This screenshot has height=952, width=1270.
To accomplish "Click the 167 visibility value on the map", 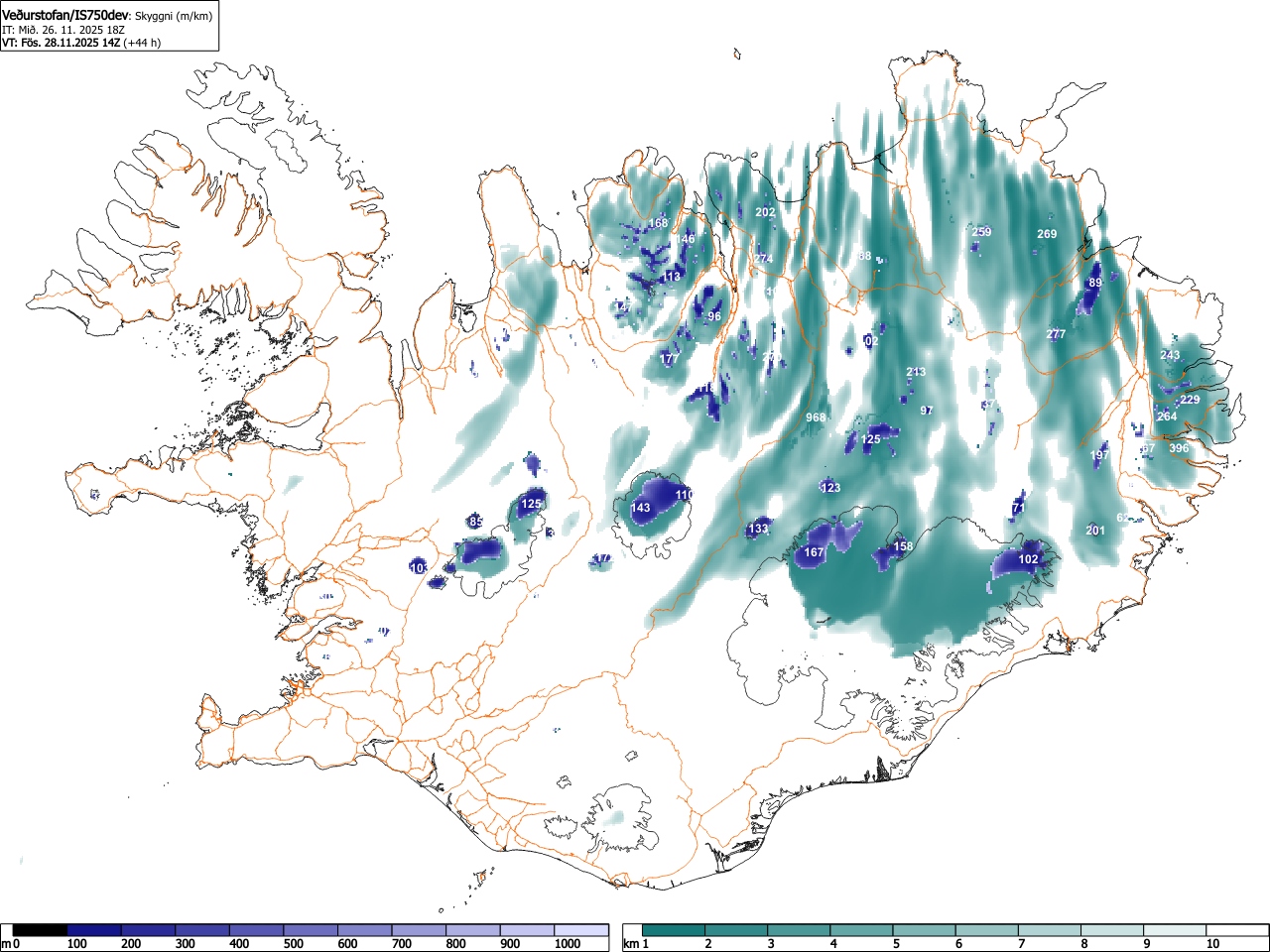I will (x=815, y=552).
